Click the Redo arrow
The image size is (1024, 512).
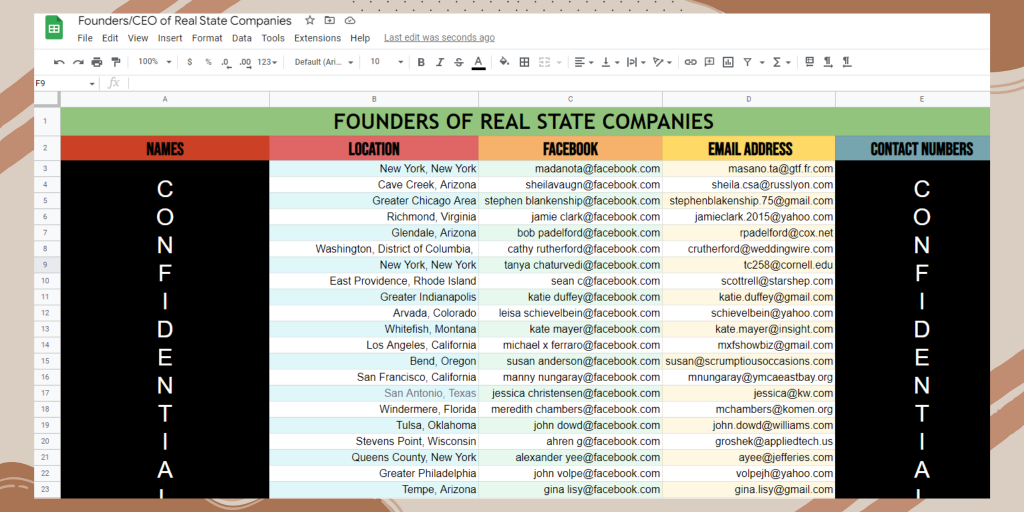click(78, 62)
